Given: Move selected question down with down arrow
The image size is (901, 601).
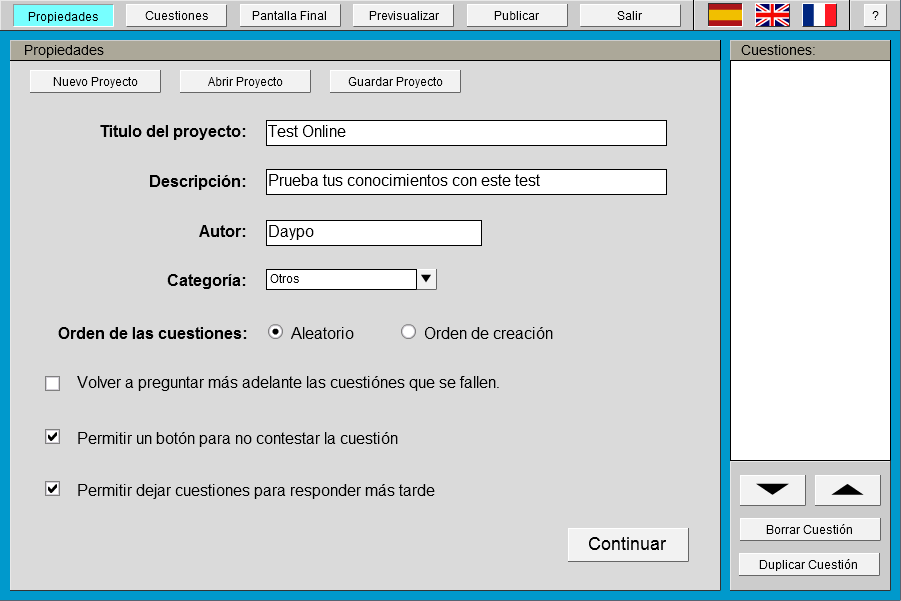Looking at the screenshot, I should pos(772,490).
